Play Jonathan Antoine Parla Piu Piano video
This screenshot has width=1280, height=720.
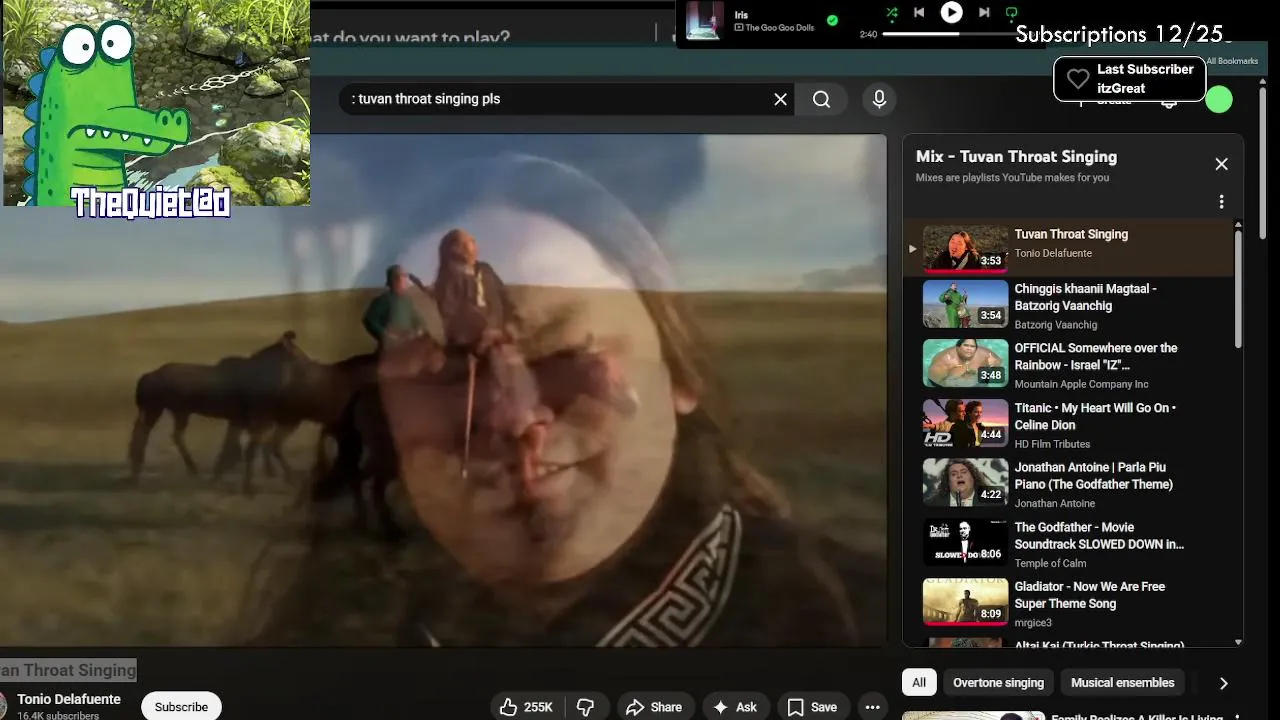[x=1070, y=483]
